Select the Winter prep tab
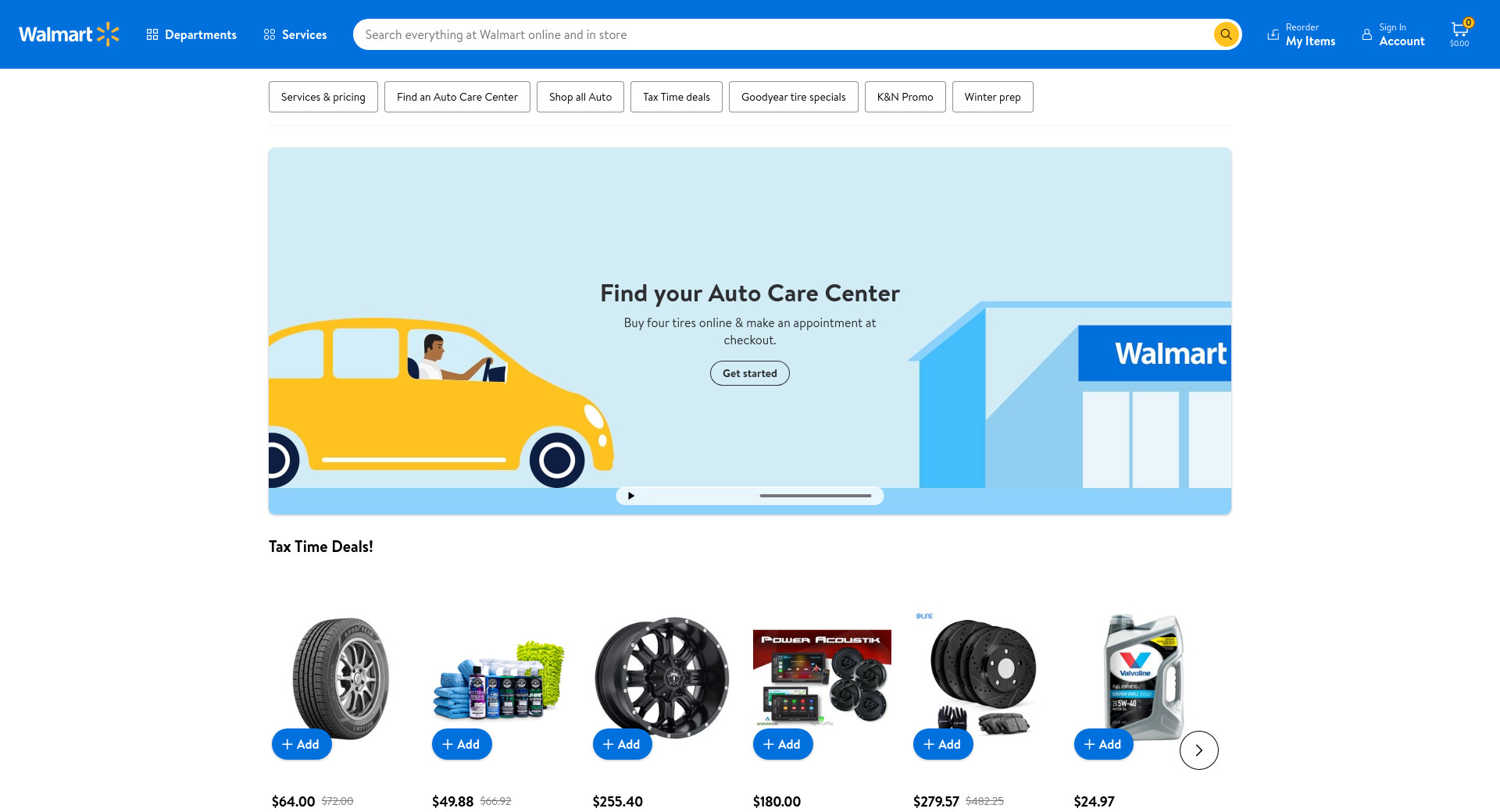1500x812 pixels. coord(993,97)
